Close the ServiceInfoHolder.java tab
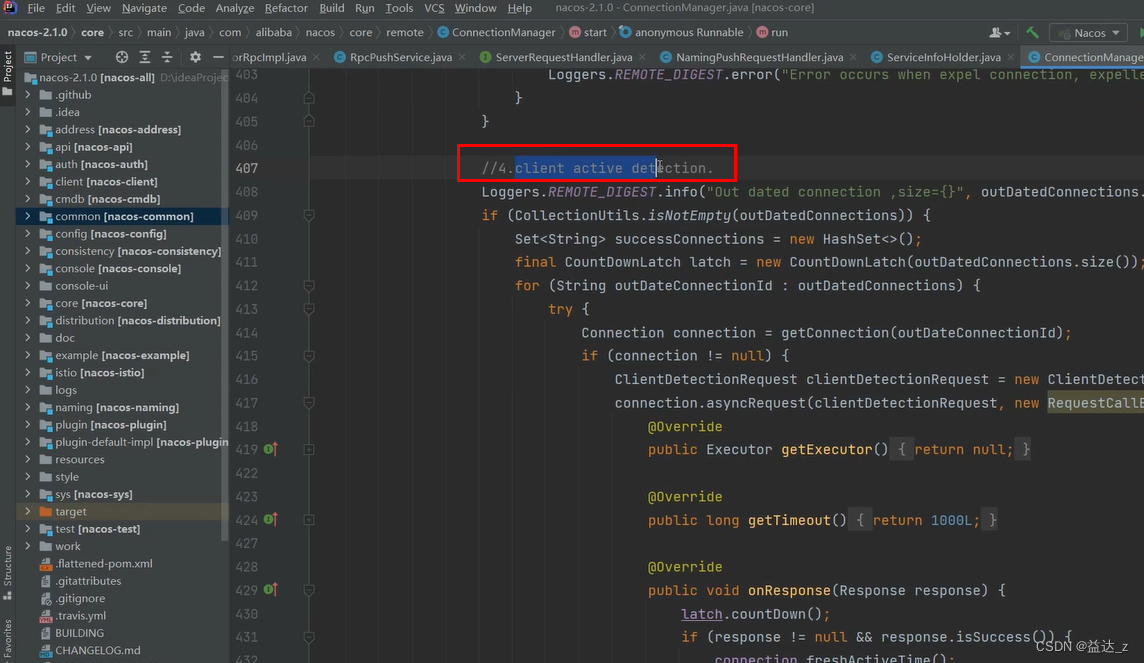This screenshot has width=1144, height=663. [1010, 57]
